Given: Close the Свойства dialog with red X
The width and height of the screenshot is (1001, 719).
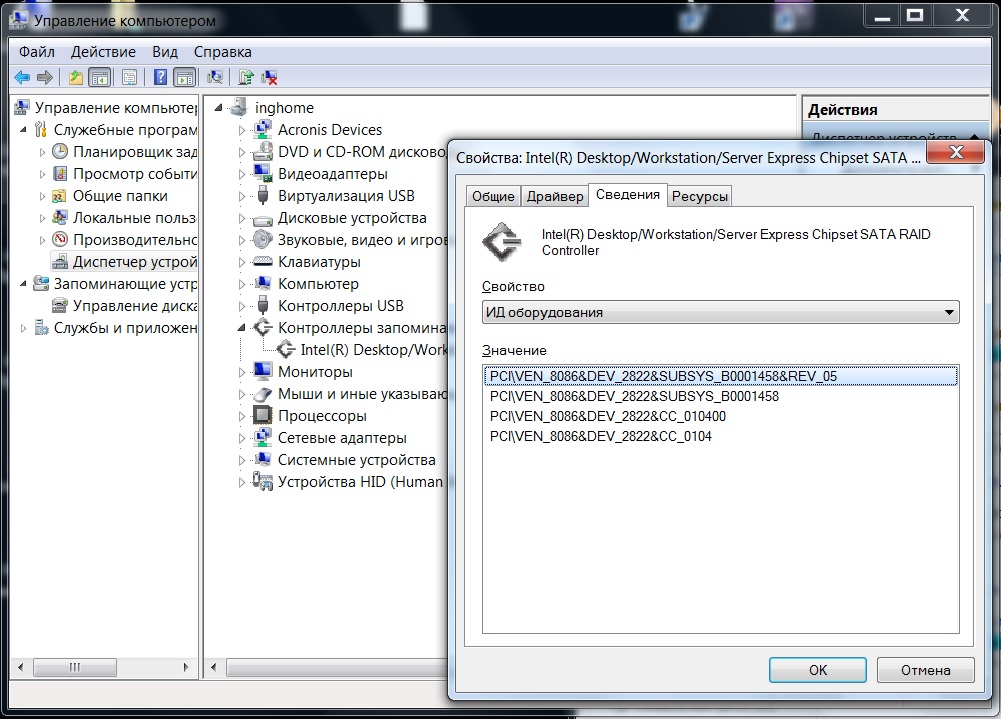Looking at the screenshot, I should tap(956, 152).
